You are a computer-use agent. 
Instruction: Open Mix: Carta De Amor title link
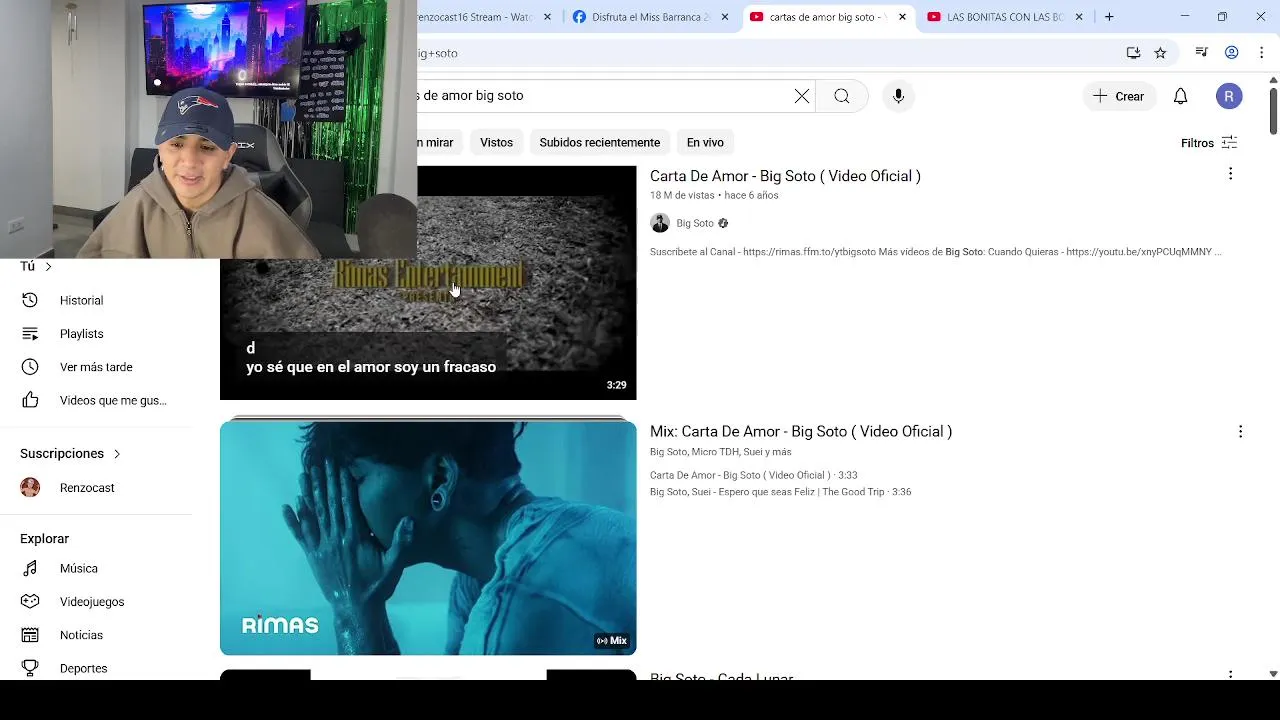tap(801, 432)
